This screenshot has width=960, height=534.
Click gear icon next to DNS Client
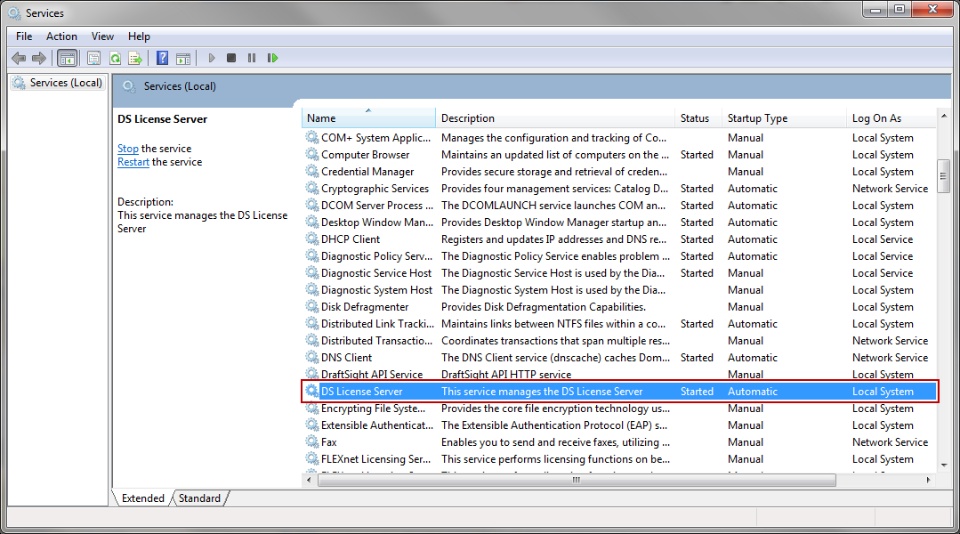(312, 357)
